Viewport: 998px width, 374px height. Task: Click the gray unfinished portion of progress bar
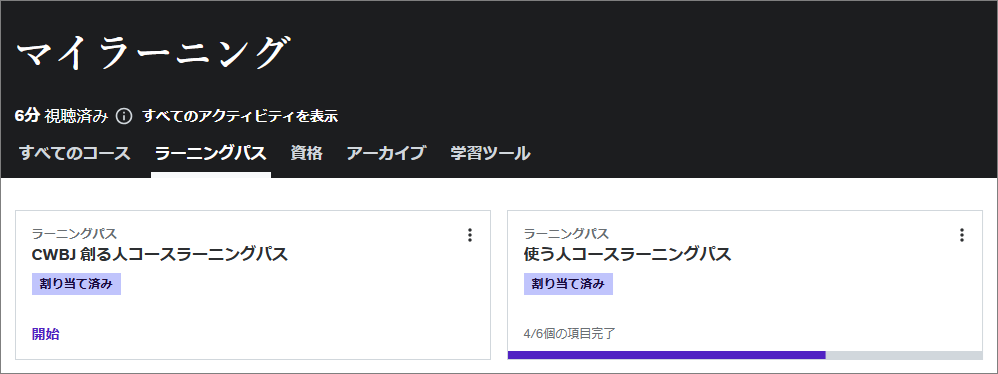904,355
